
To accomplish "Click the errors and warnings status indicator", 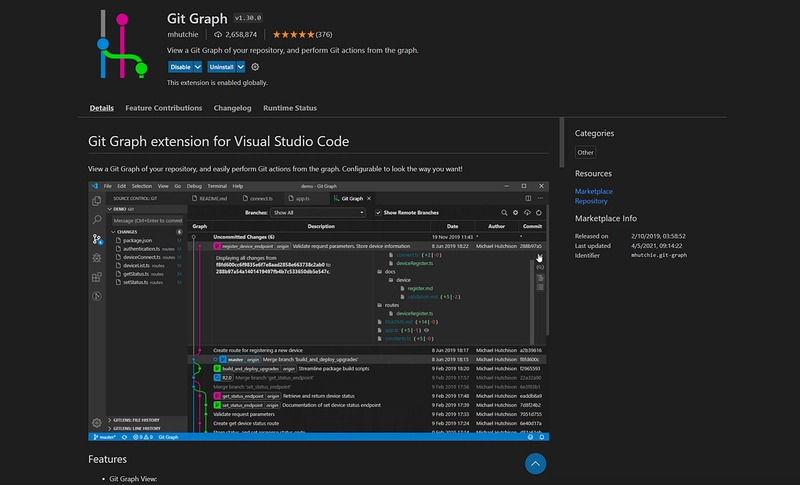I will [143, 437].
